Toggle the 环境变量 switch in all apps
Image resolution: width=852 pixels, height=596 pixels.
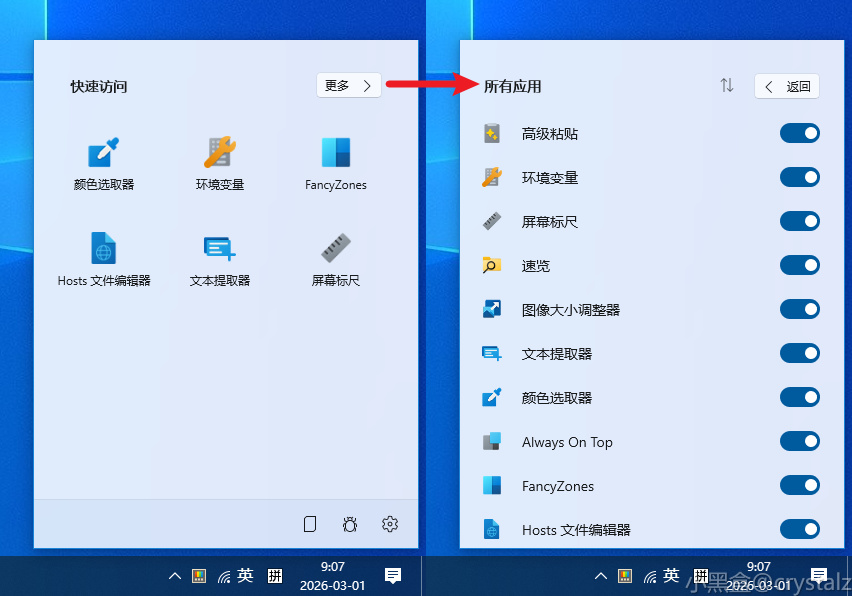pos(799,177)
